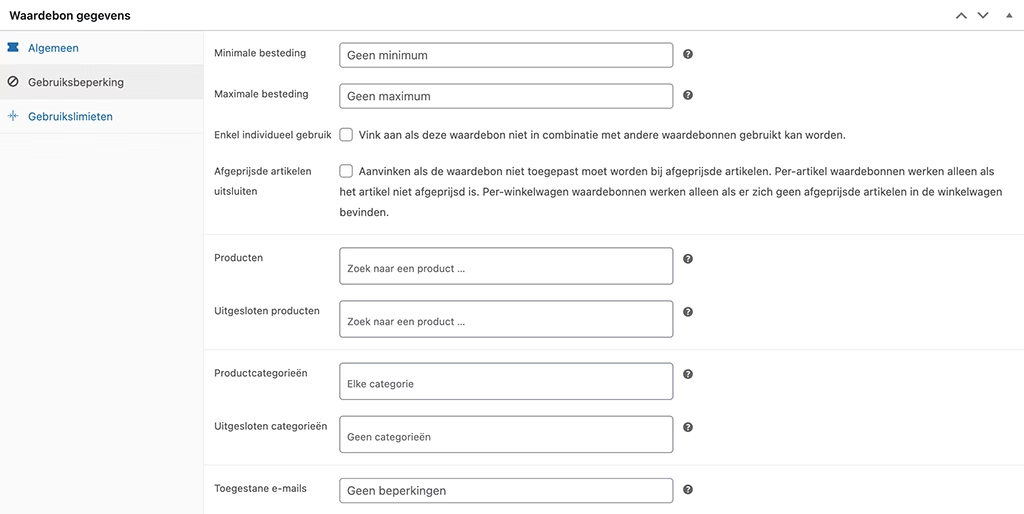
Task: Open the Gebruikslimieten tab
Action: pos(70,116)
